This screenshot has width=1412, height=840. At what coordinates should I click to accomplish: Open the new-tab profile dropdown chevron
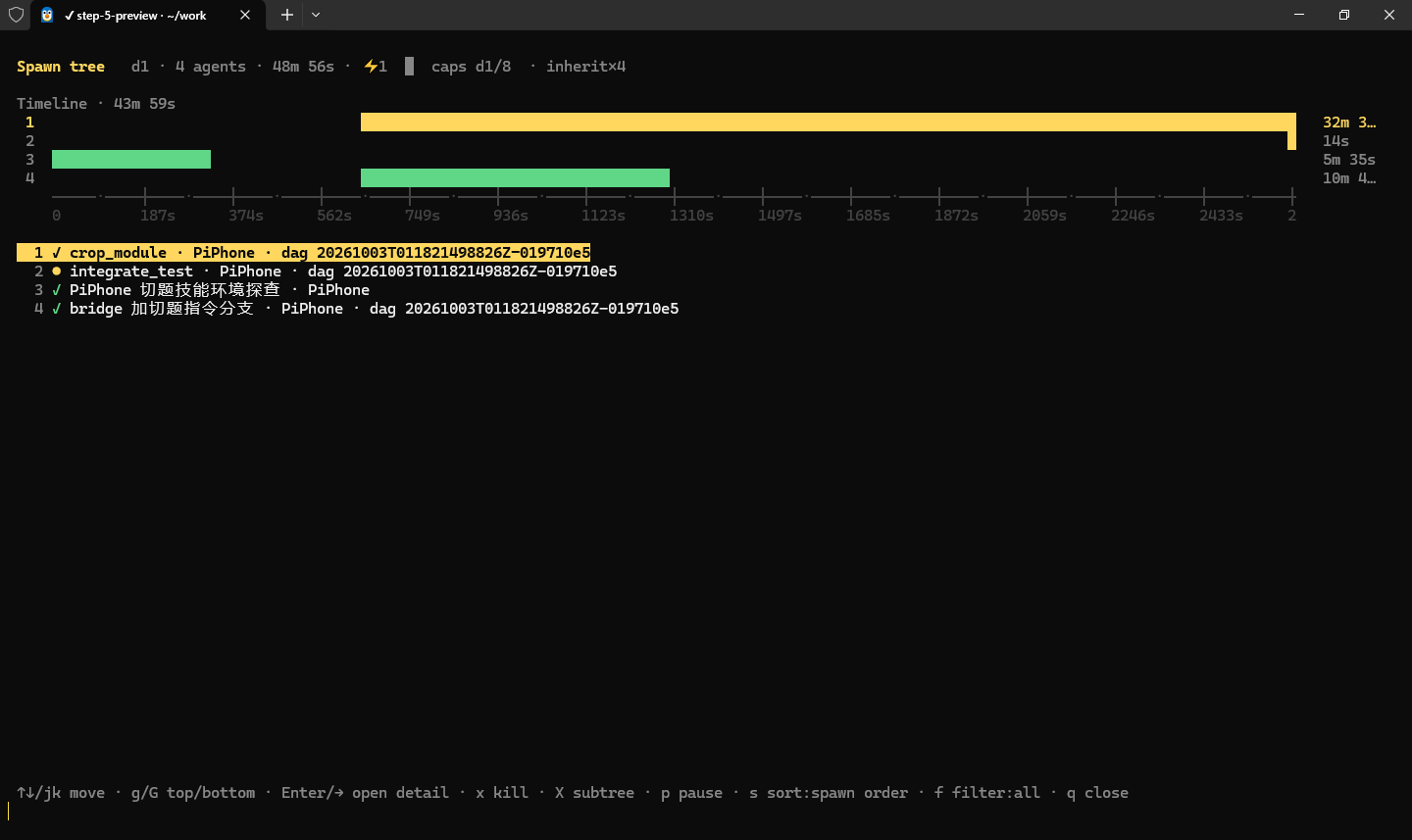pos(316,15)
